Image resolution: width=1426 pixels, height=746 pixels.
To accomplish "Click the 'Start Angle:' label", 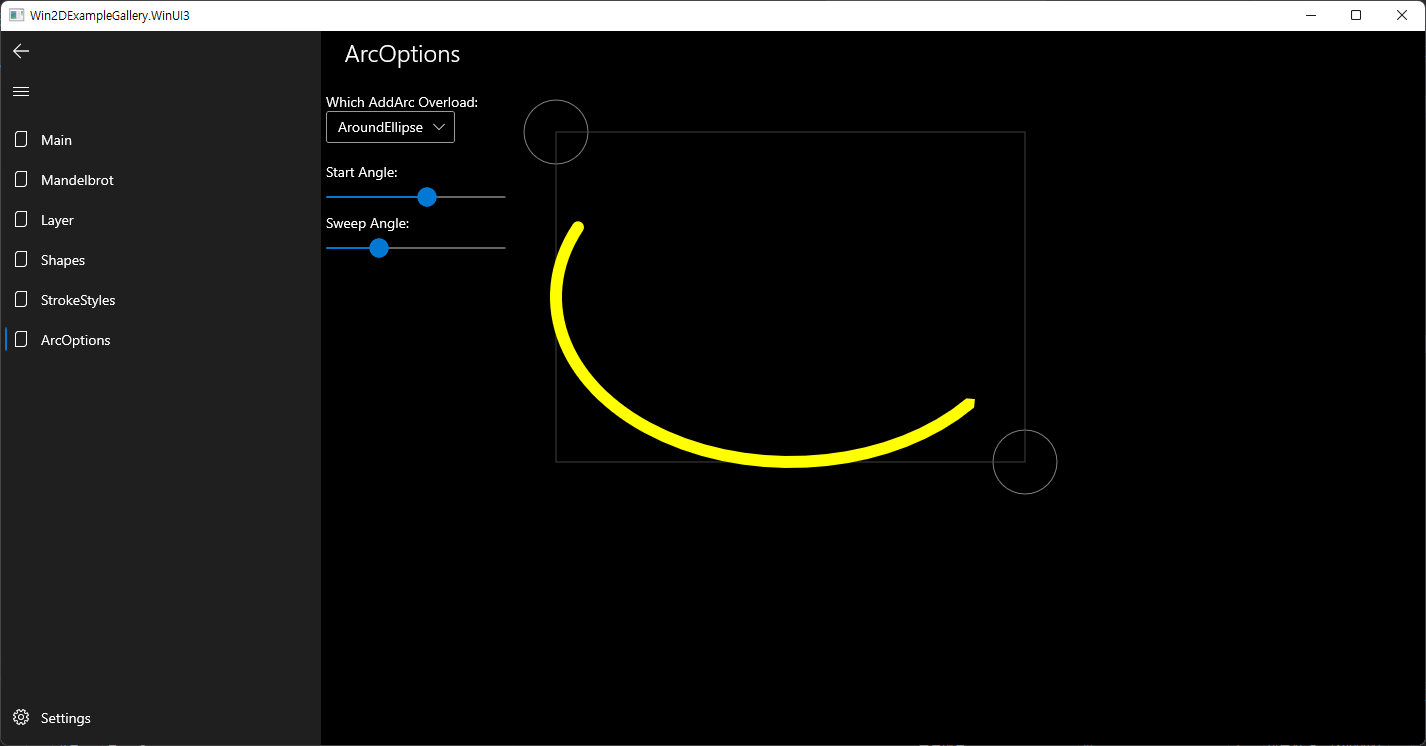I will coord(362,172).
